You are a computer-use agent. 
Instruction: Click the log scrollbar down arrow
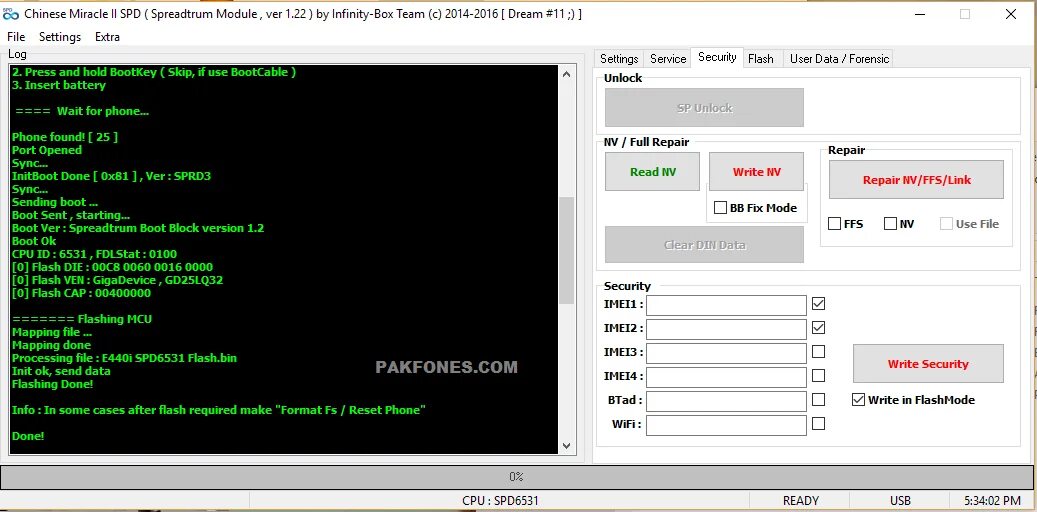tap(567, 446)
